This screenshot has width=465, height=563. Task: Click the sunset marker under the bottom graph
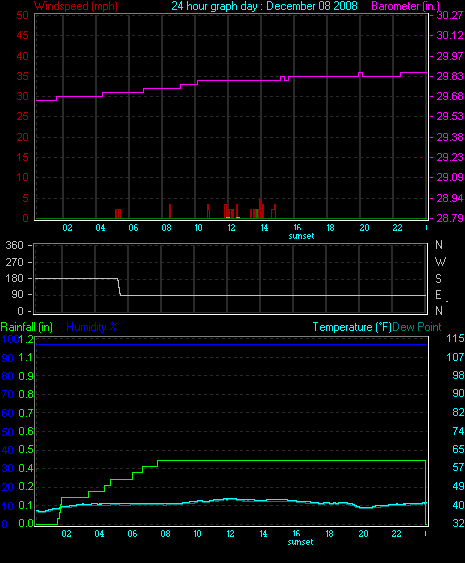(x=300, y=542)
